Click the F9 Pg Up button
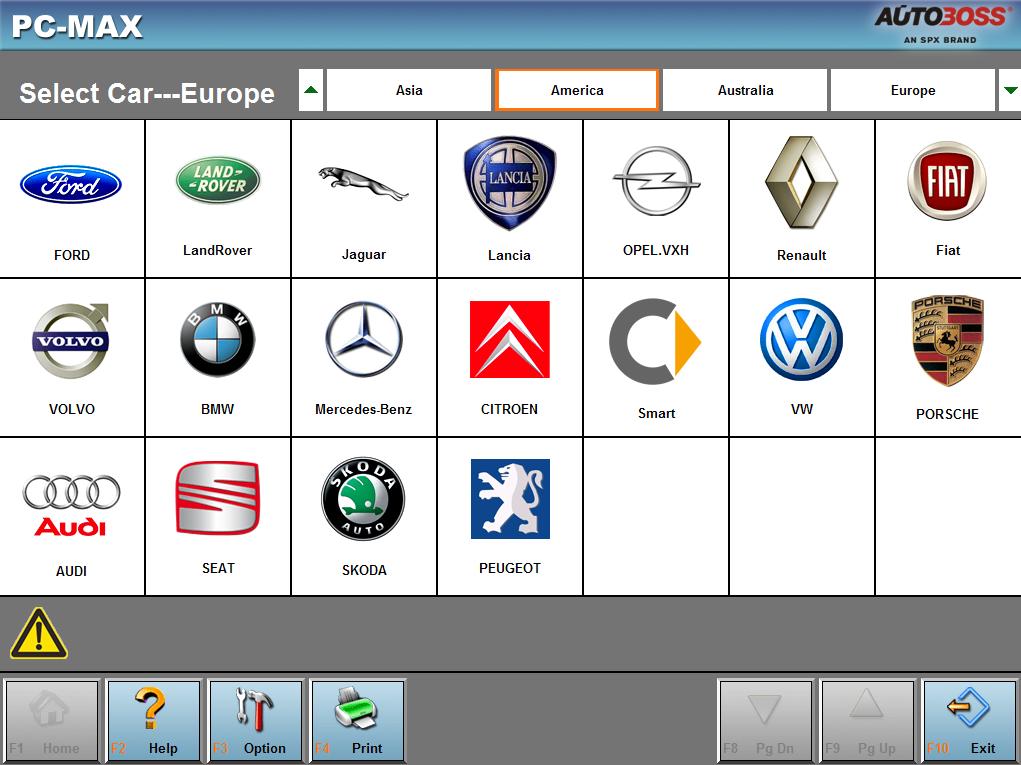Image resolution: width=1021 pixels, height=765 pixels. click(x=867, y=721)
